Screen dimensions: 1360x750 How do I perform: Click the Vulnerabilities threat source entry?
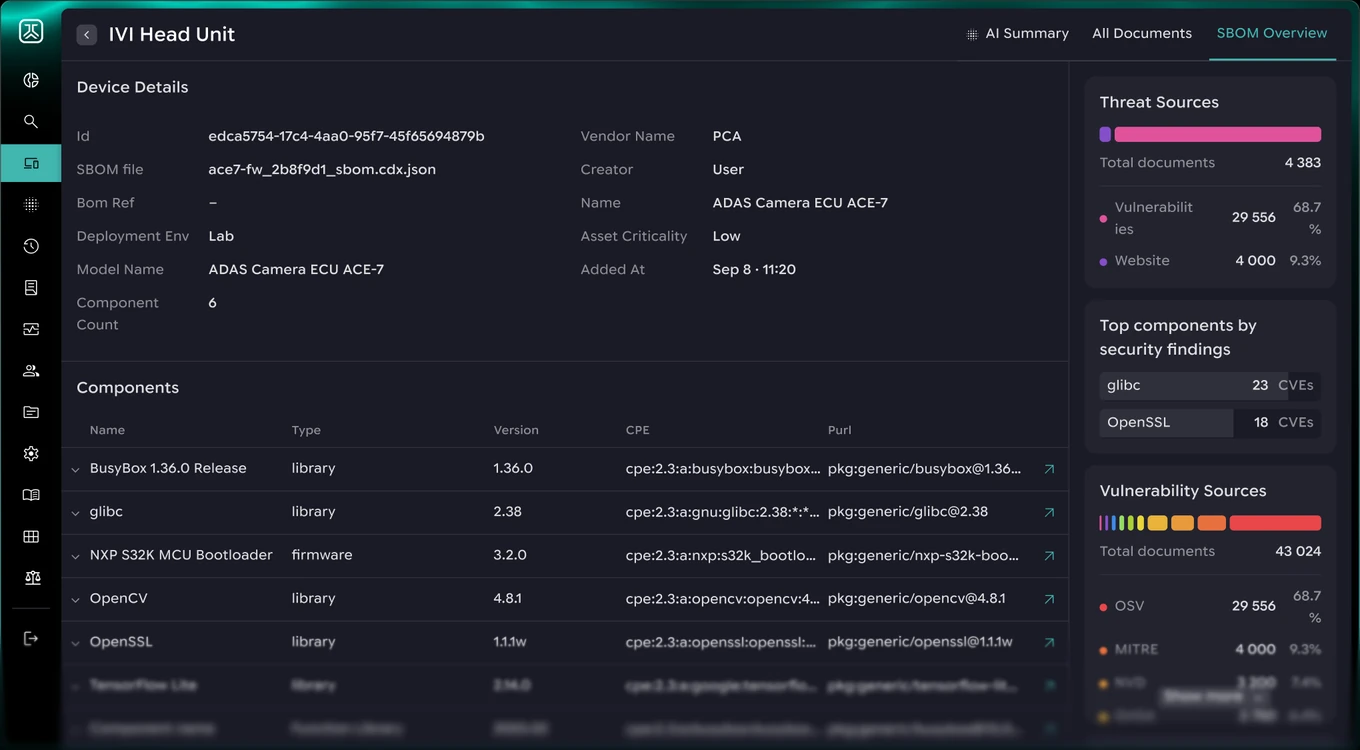tap(1210, 218)
